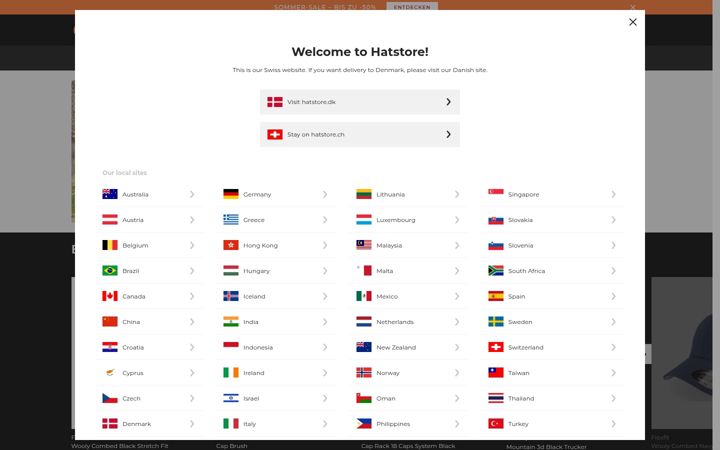720x450 pixels.
Task: Open the Switzerland local site link
Action: tap(553, 347)
